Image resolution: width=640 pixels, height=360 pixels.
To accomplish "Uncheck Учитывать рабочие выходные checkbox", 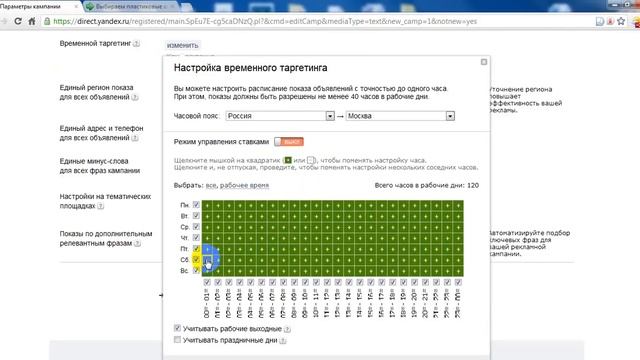I will pos(177,328).
